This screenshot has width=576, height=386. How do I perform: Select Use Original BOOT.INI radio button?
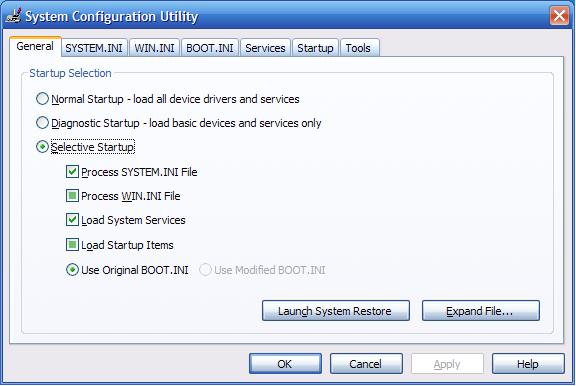(x=72, y=270)
